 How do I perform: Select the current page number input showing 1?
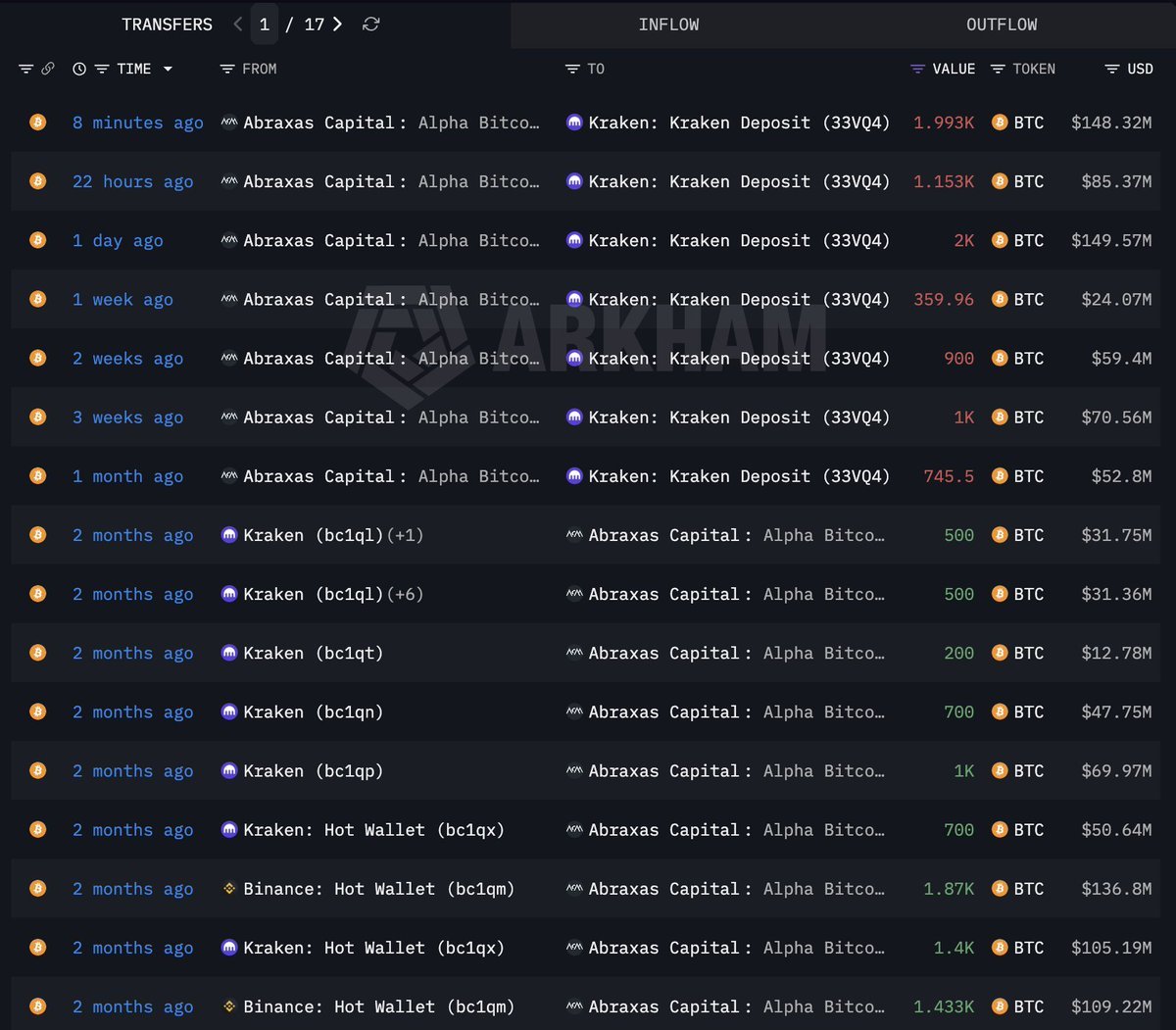pos(264,25)
